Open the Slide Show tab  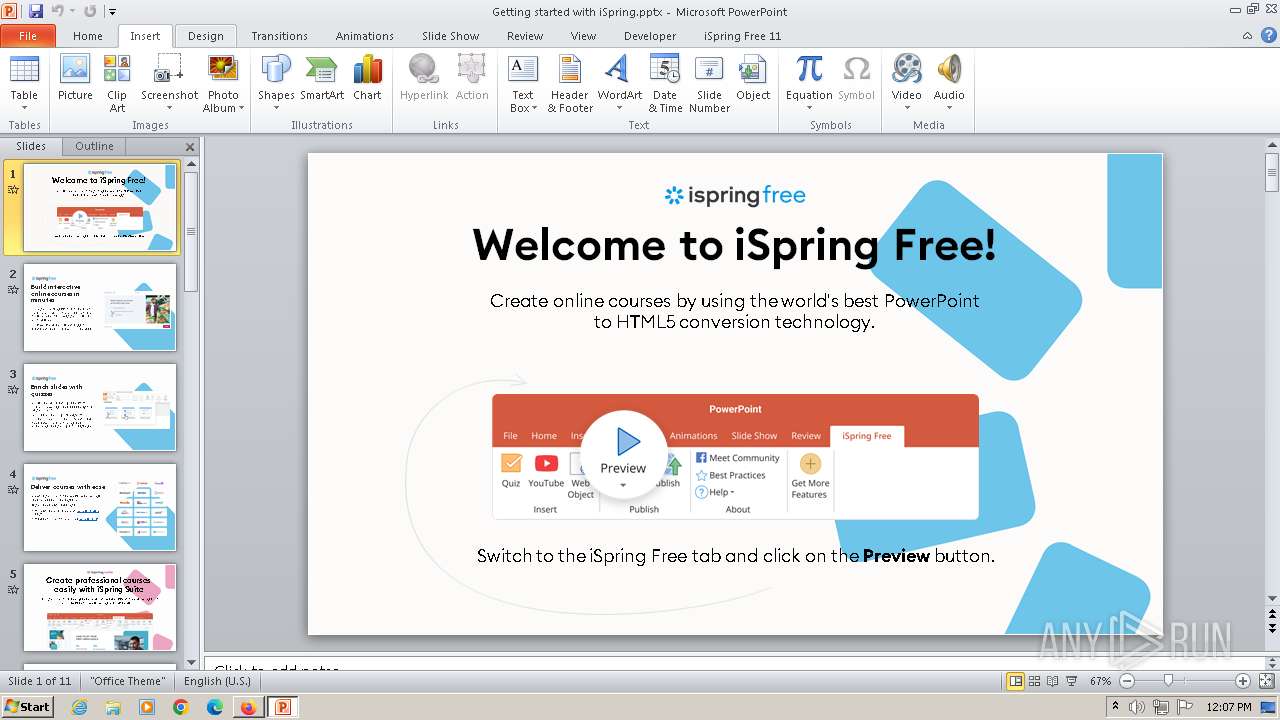pyautogui.click(x=450, y=35)
